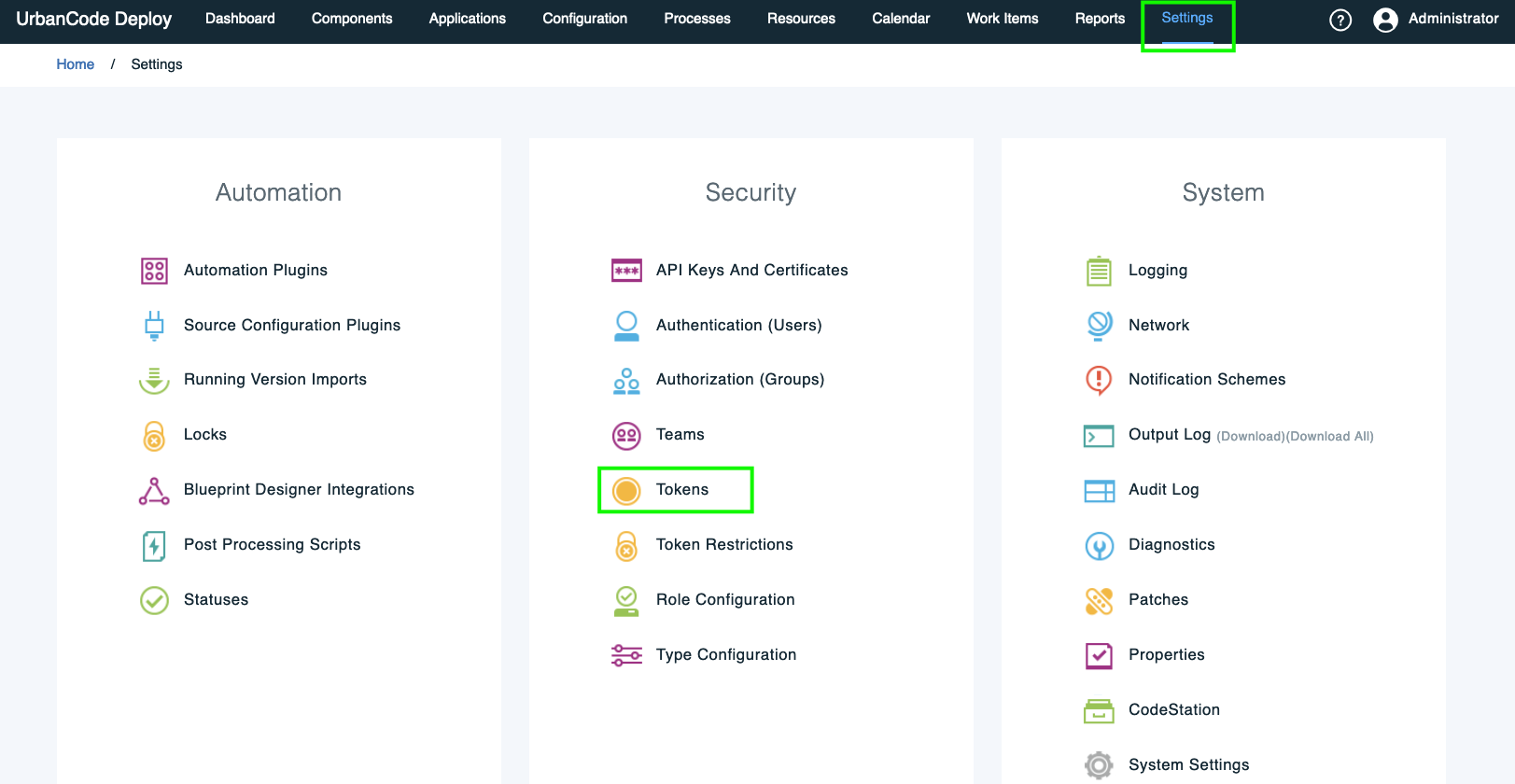Click the Network globe icon
The width and height of the screenshot is (1515, 784).
coord(1099,326)
